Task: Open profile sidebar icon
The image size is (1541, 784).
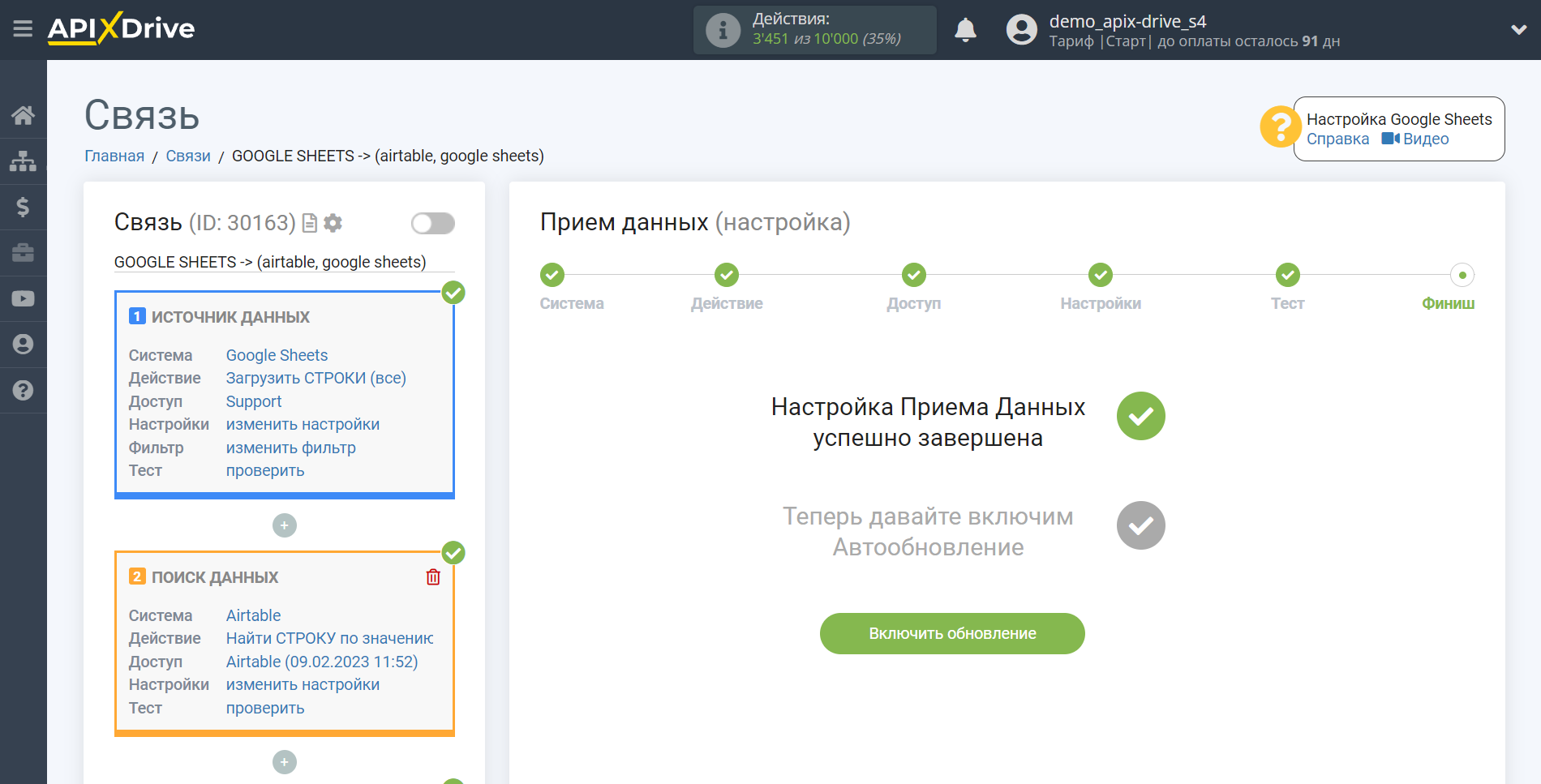Action: [x=23, y=345]
